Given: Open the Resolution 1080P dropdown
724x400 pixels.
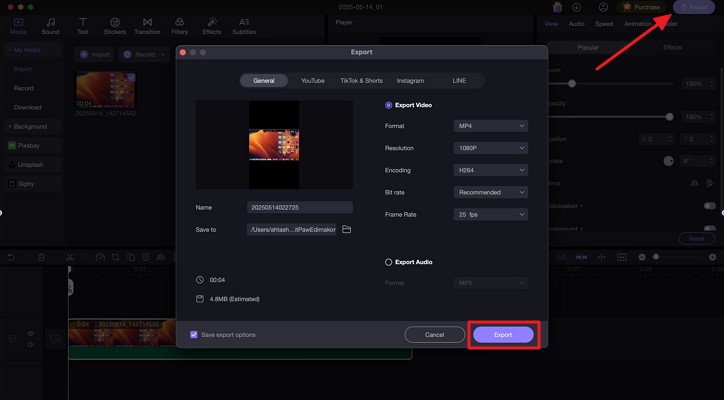Looking at the screenshot, I should click(490, 148).
